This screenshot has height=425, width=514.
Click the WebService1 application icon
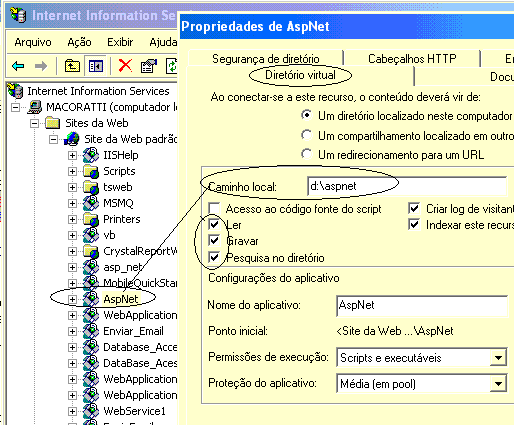(x=91, y=411)
